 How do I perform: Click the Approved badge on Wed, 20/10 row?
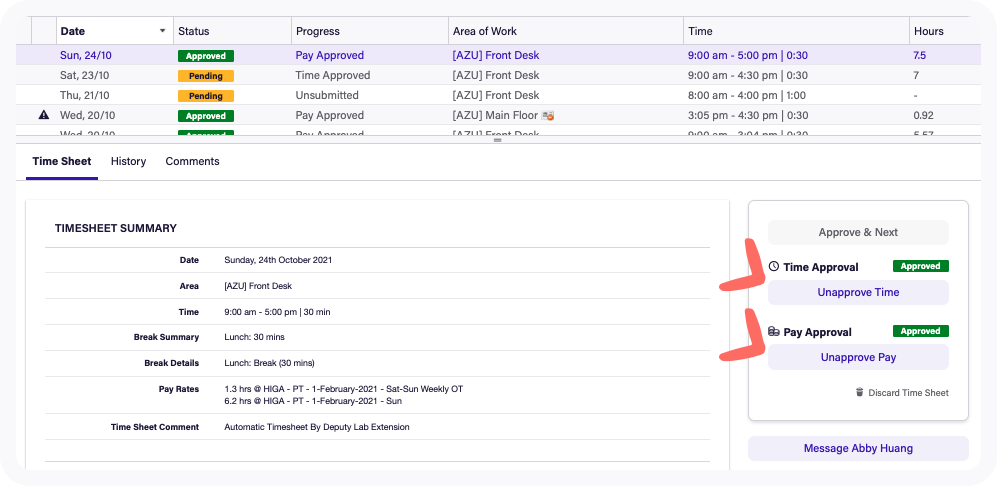tap(206, 116)
